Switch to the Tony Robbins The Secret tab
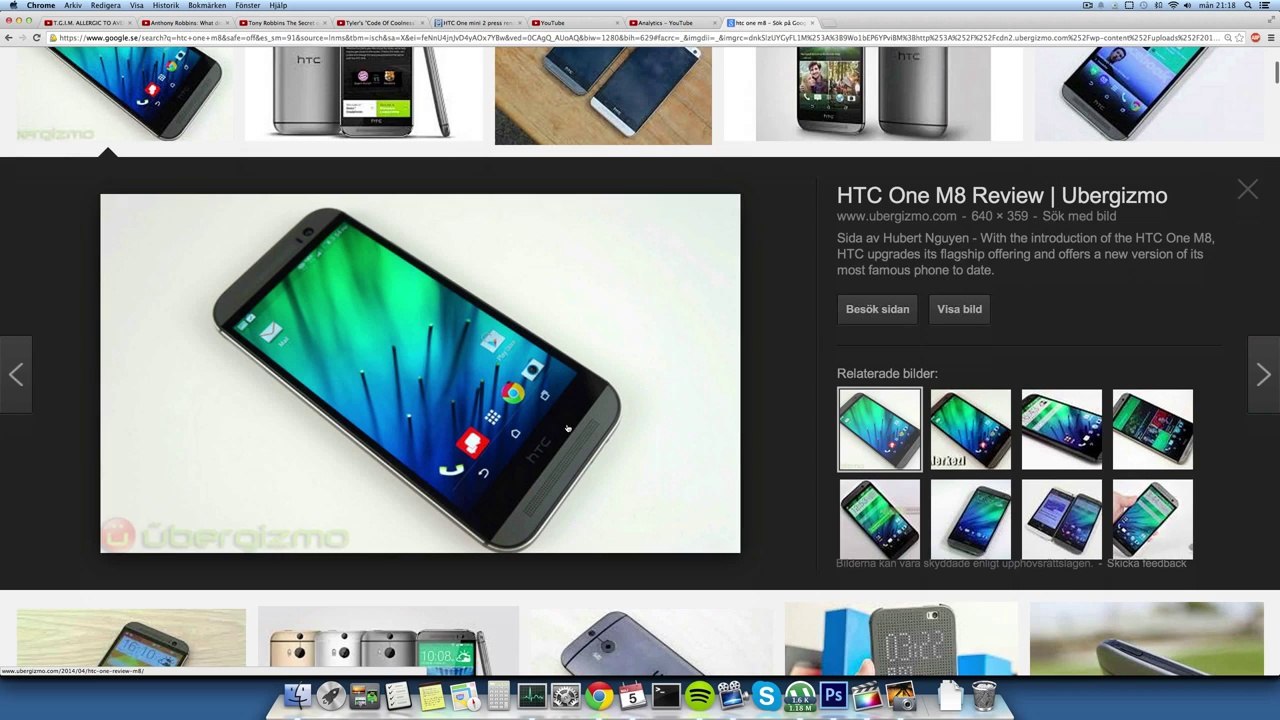 coord(282,22)
